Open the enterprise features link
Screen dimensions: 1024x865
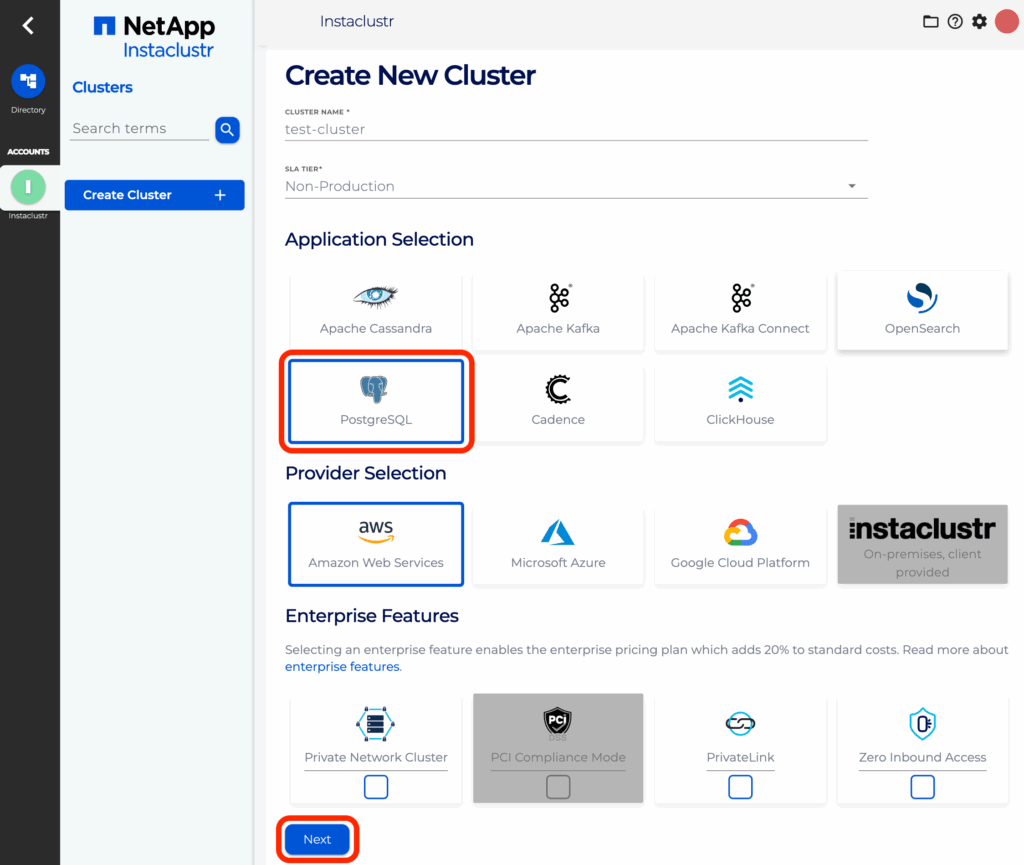[342, 666]
